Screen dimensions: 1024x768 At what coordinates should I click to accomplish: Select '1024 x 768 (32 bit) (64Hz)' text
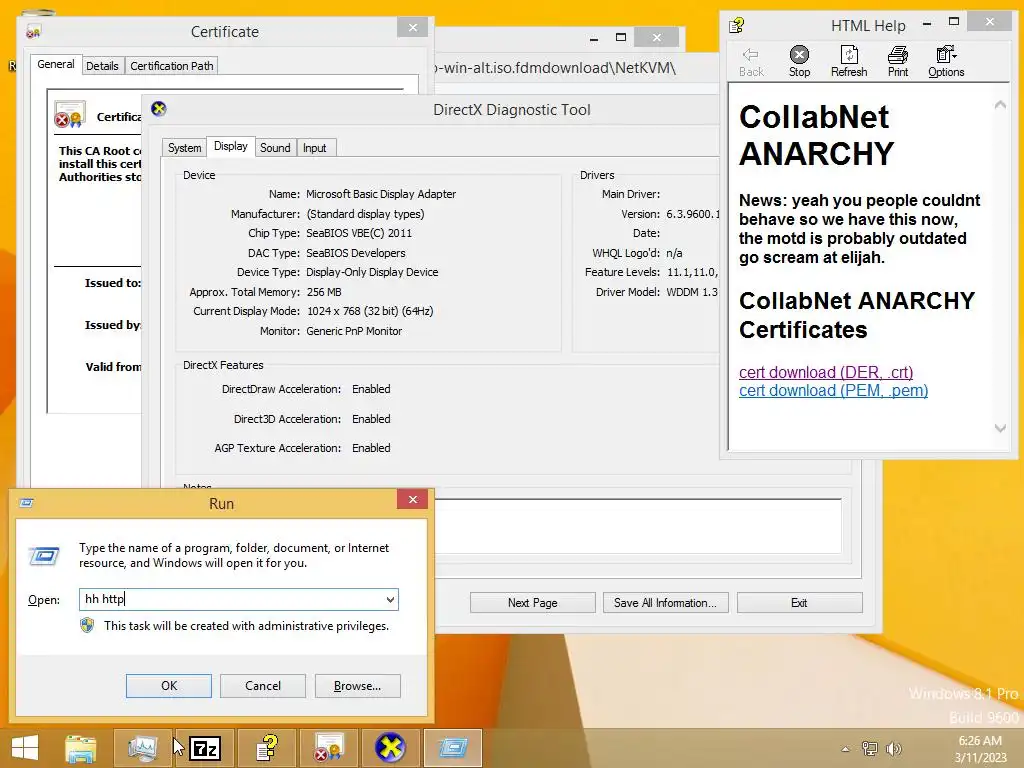pyautogui.click(x=370, y=312)
